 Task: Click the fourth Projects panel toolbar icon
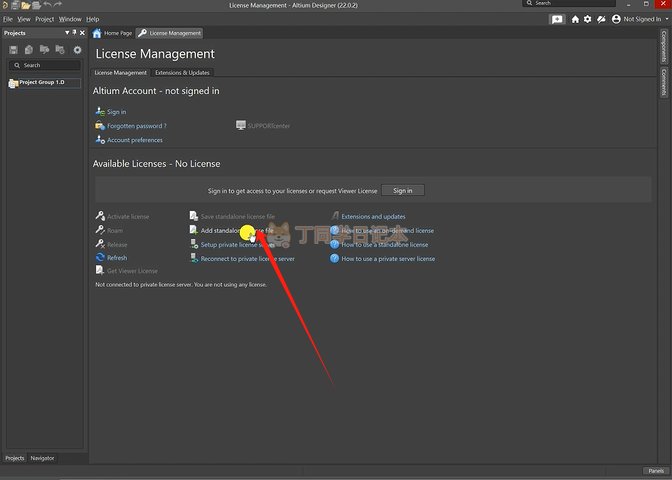pyautogui.click(x=60, y=50)
